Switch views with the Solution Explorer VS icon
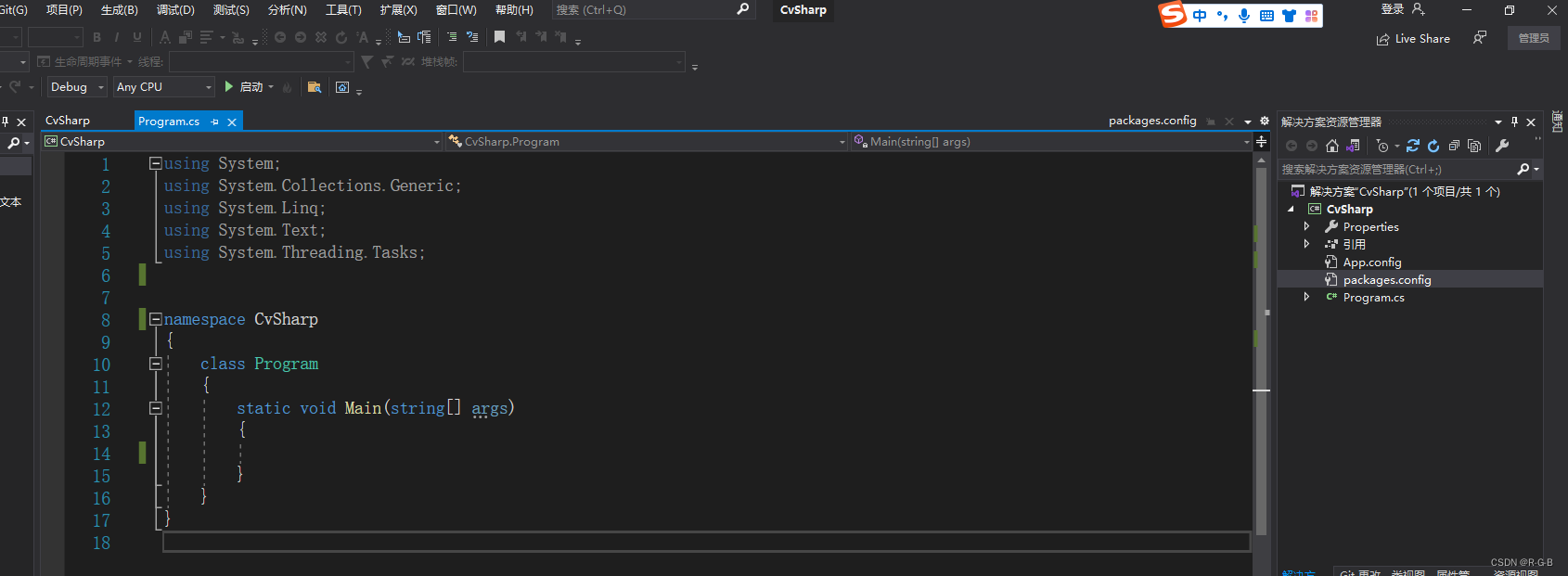 tap(1353, 146)
